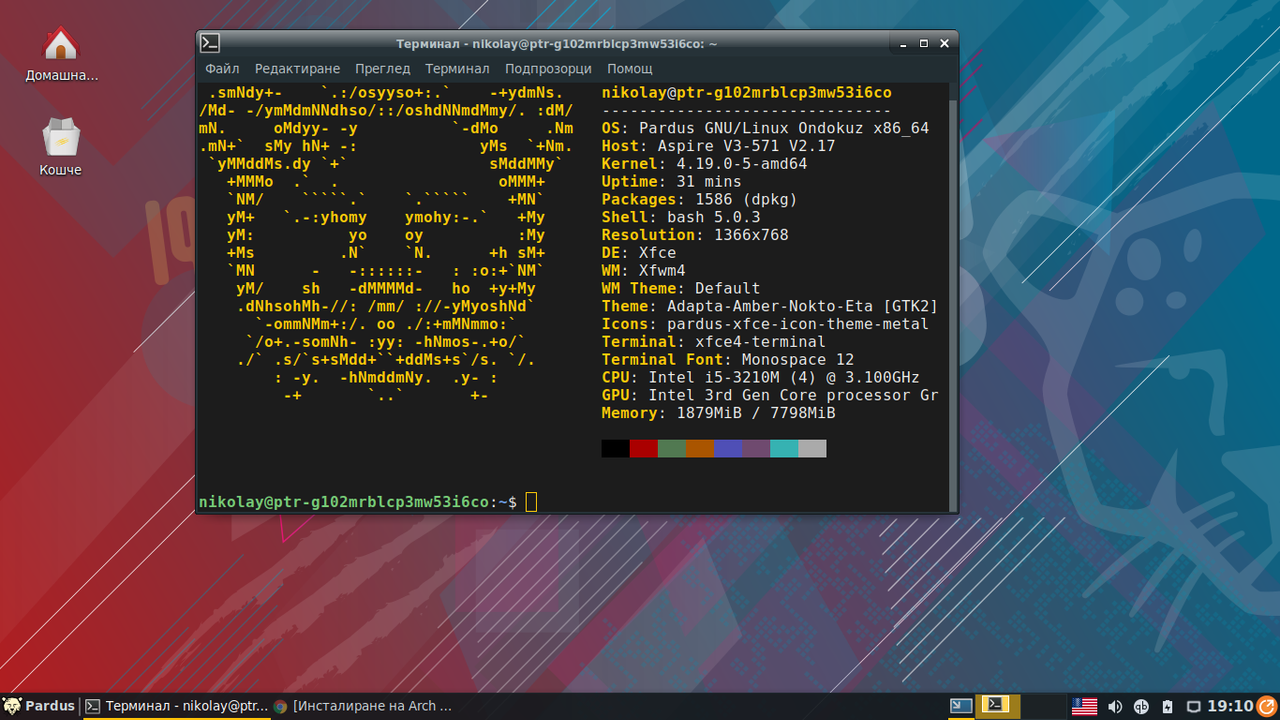This screenshot has height=720, width=1280.
Task: Click the 19:10 clock in panel
Action: (x=1230, y=706)
